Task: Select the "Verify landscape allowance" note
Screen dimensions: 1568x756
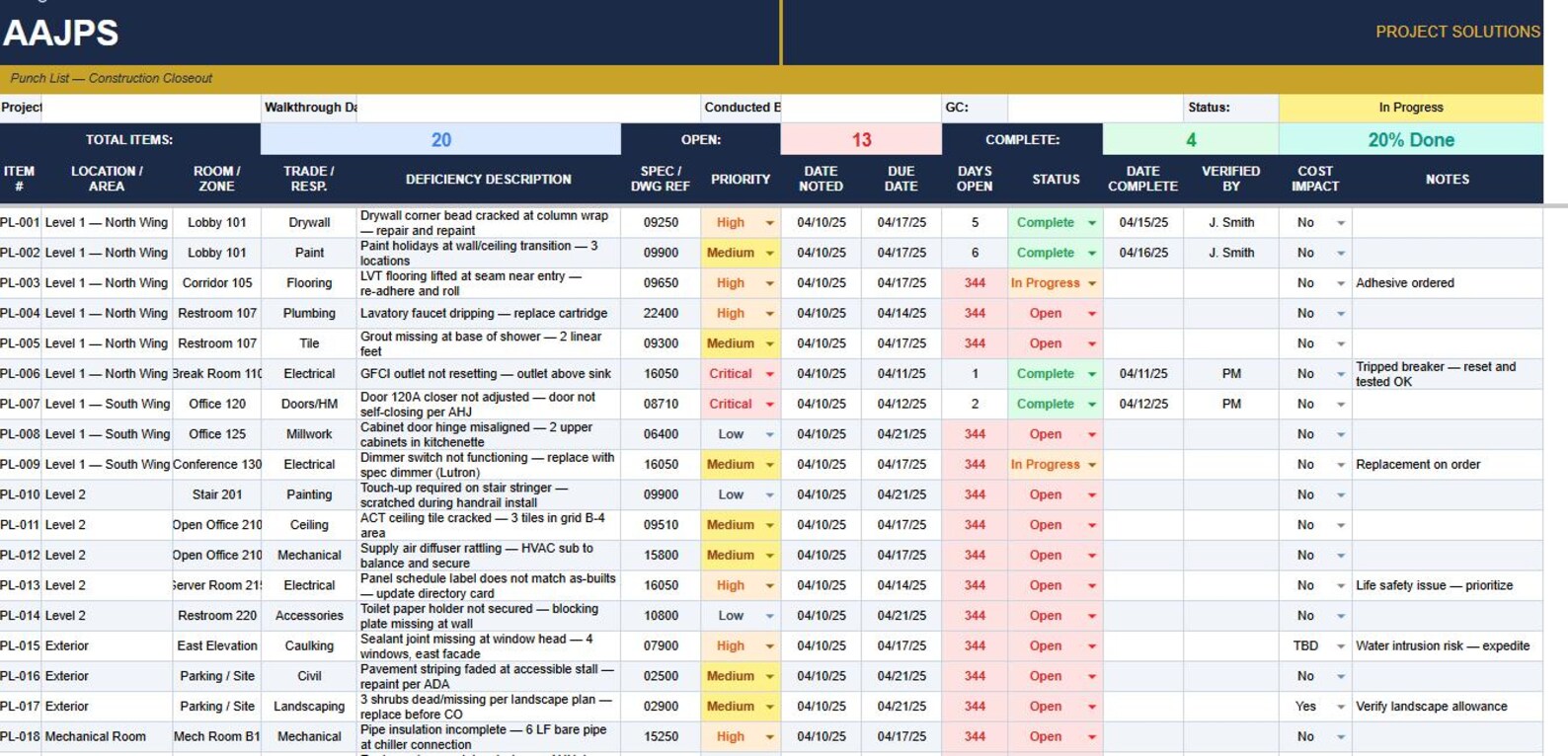Action: [1432, 707]
